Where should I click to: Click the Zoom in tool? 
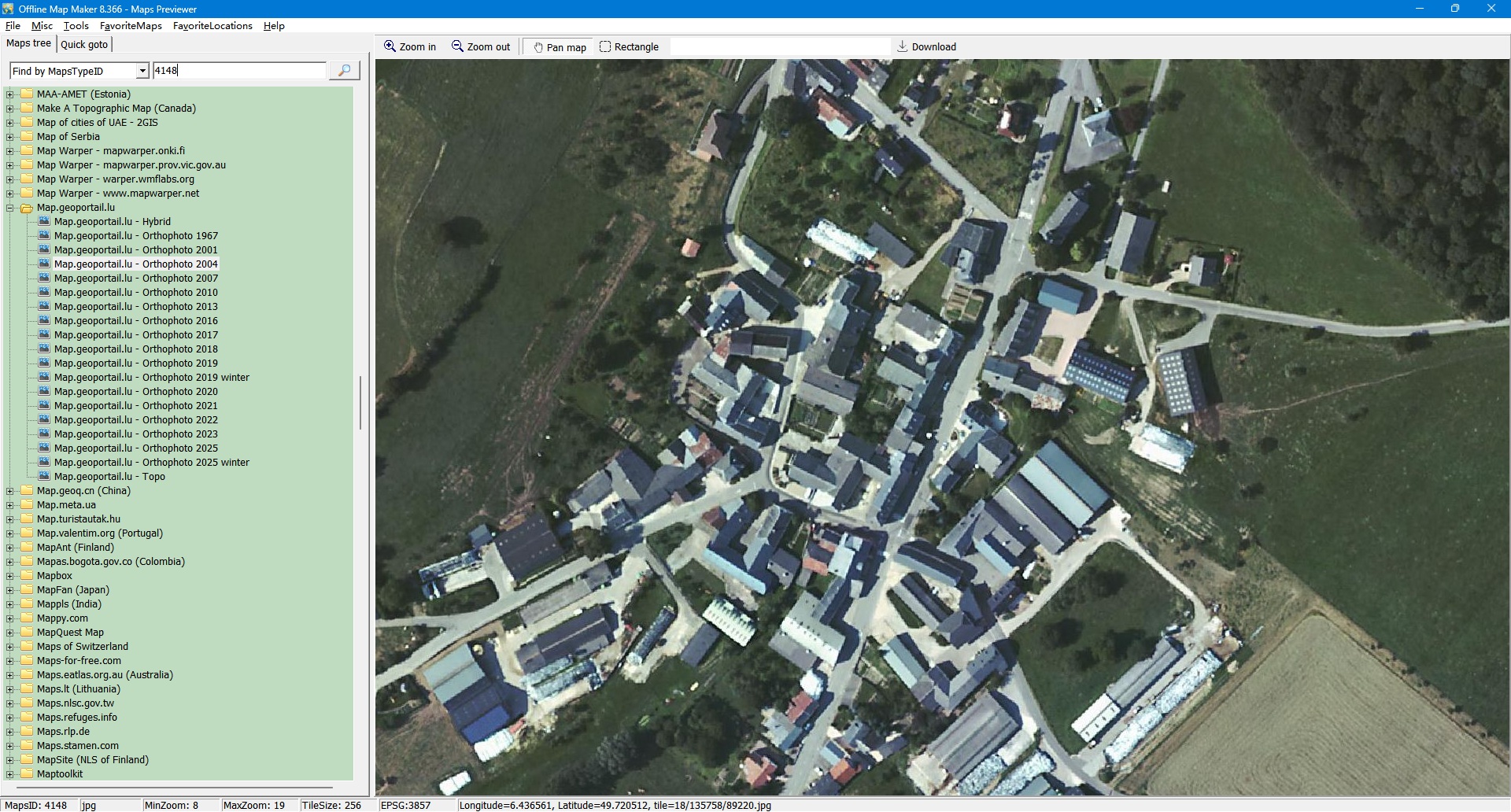point(409,47)
